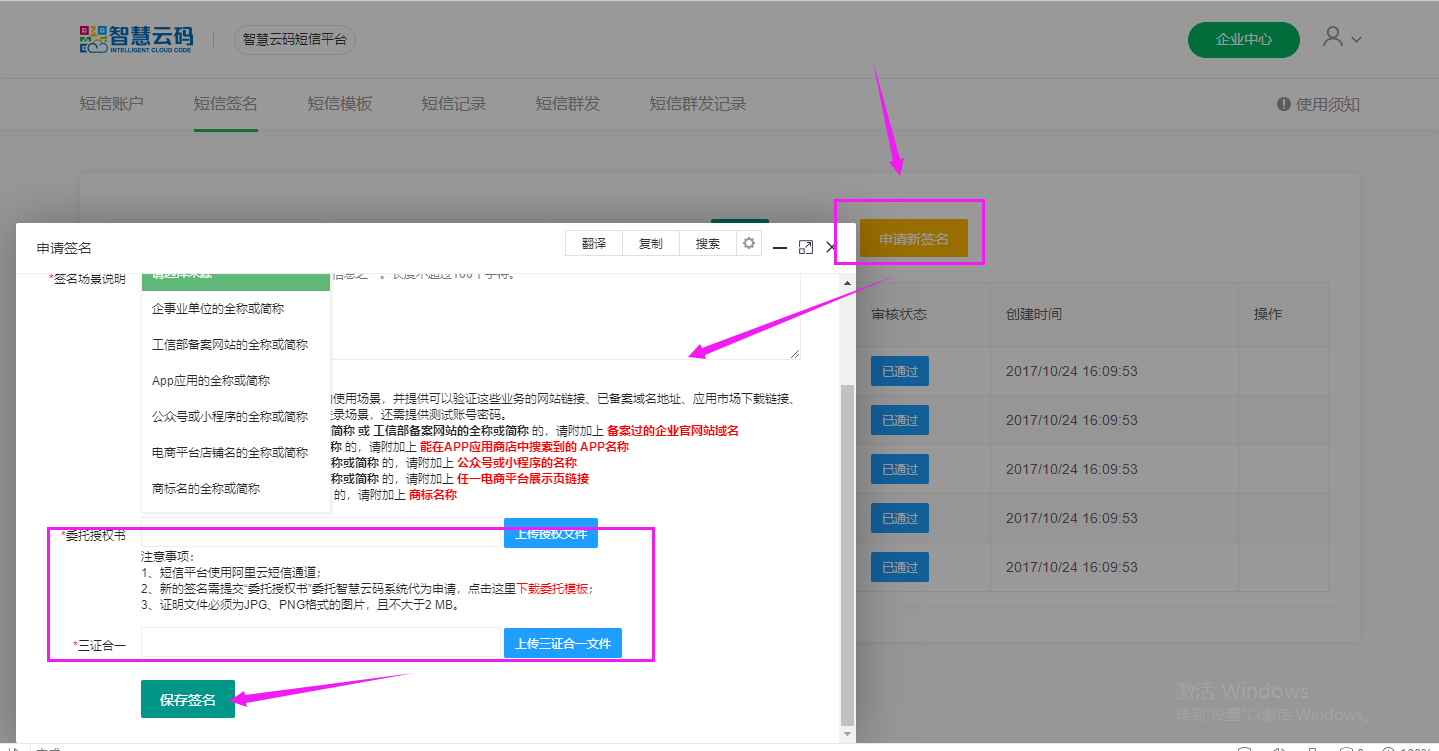This screenshot has height=751, width=1439.
Task: Open the 短信群发记录 tab
Action: pyautogui.click(x=697, y=104)
